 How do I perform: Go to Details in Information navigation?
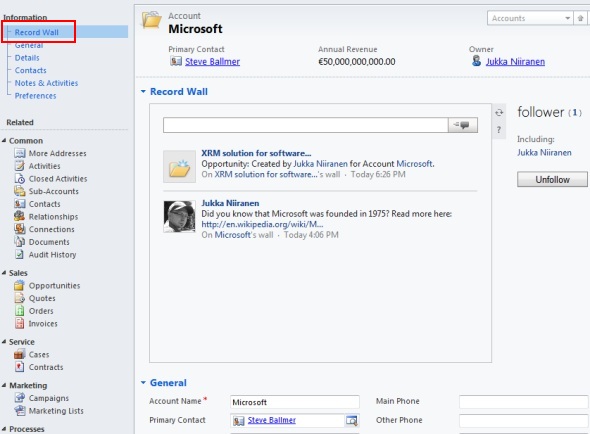(x=27, y=58)
